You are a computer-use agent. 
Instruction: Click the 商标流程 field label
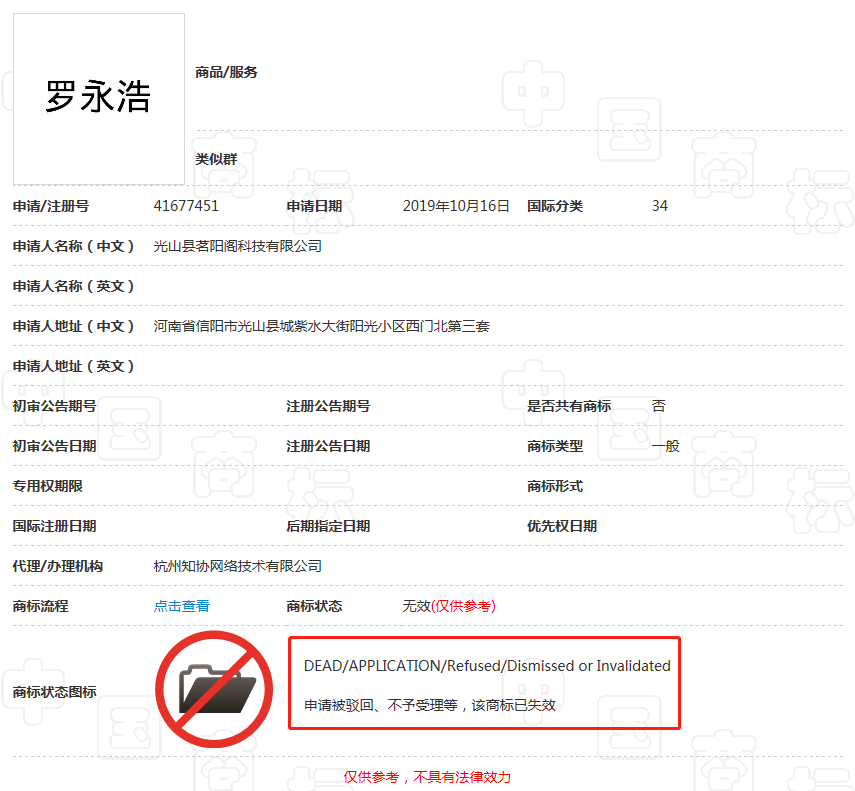point(41,606)
